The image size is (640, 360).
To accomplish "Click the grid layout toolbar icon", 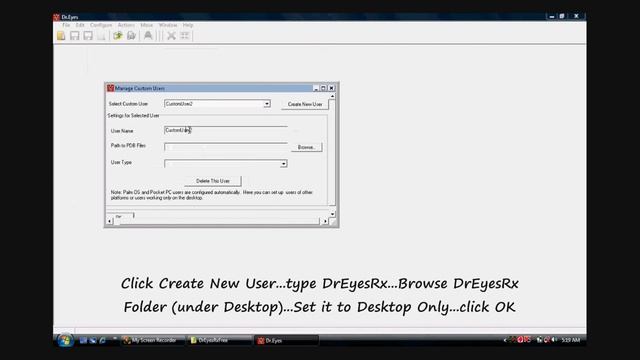I will 185,36.
